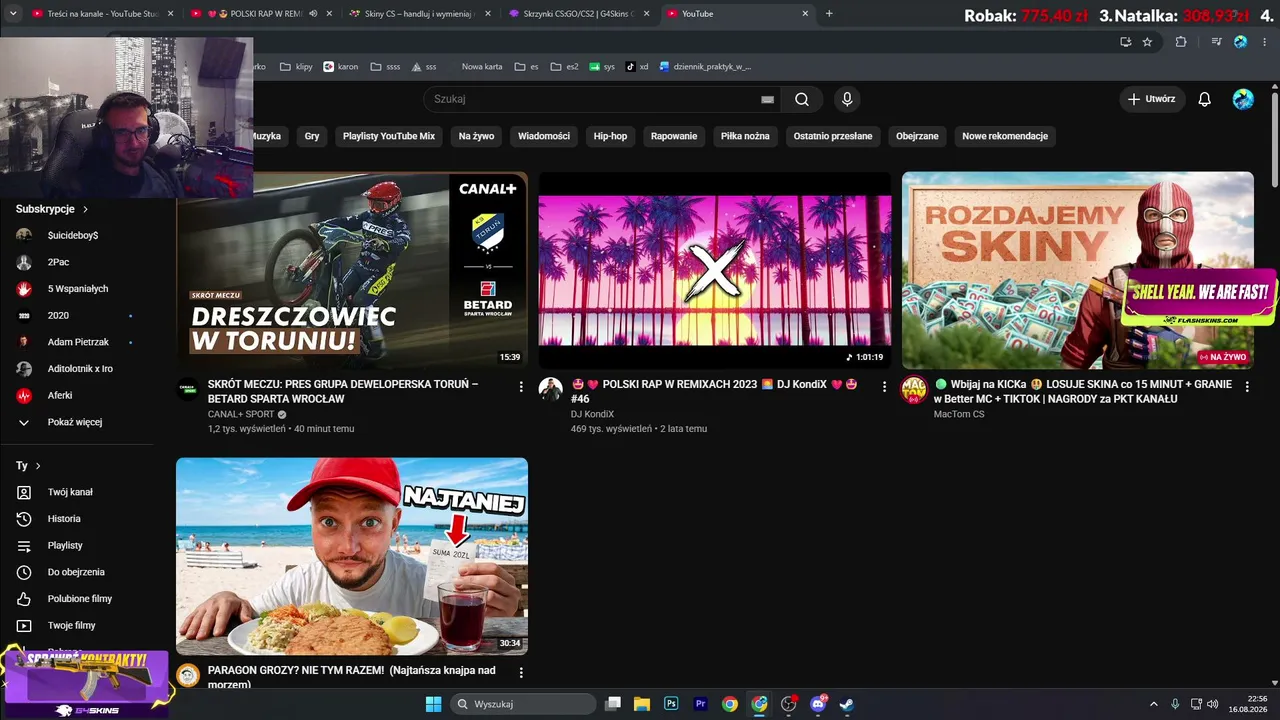The height and width of the screenshot is (720, 1280).
Task: Open Aferki subscription channel
Action: pos(60,396)
